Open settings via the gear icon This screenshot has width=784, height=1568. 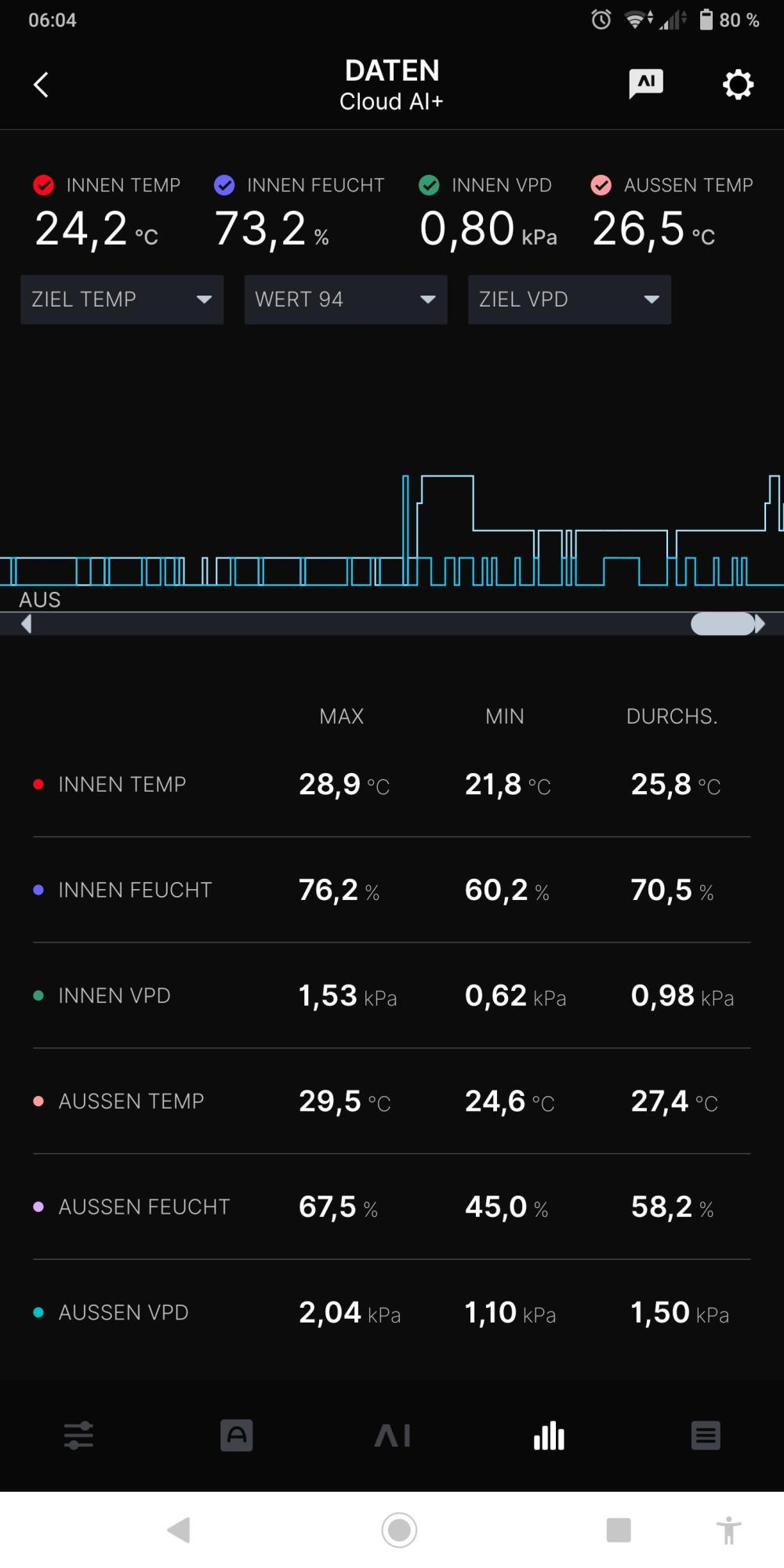coord(737,84)
